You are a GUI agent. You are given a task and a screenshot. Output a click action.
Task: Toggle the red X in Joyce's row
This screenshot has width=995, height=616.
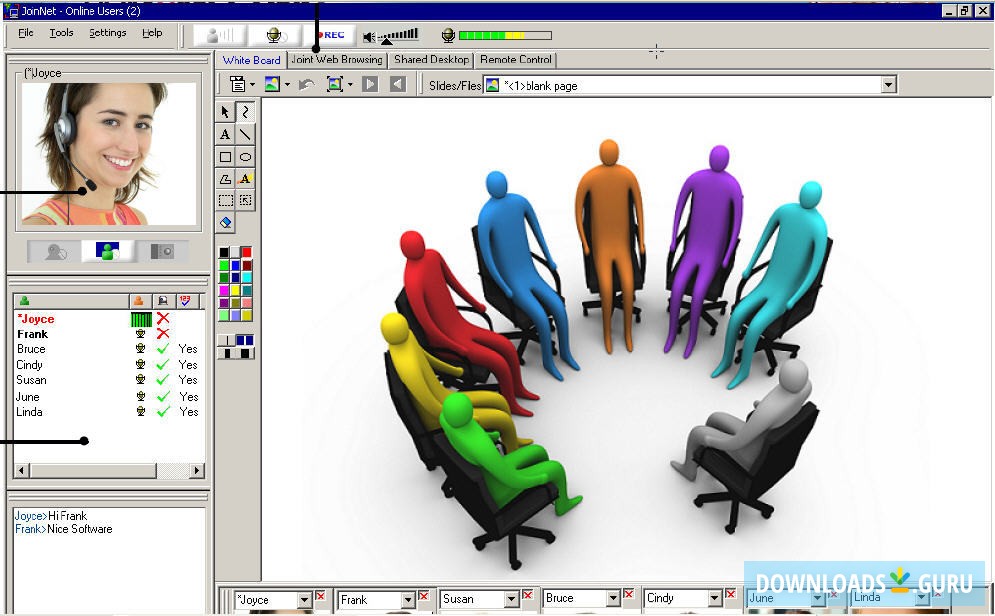click(163, 318)
